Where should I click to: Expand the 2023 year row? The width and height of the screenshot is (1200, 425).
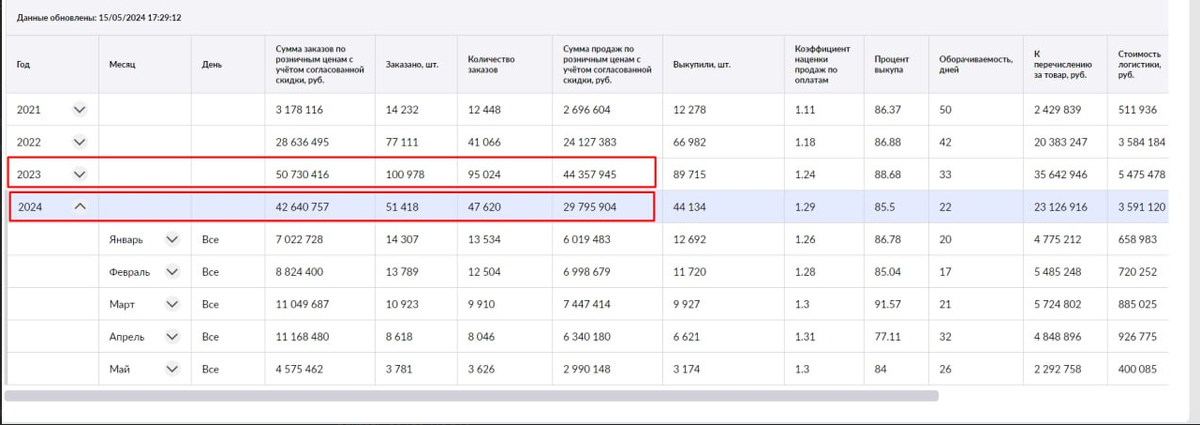[80, 174]
